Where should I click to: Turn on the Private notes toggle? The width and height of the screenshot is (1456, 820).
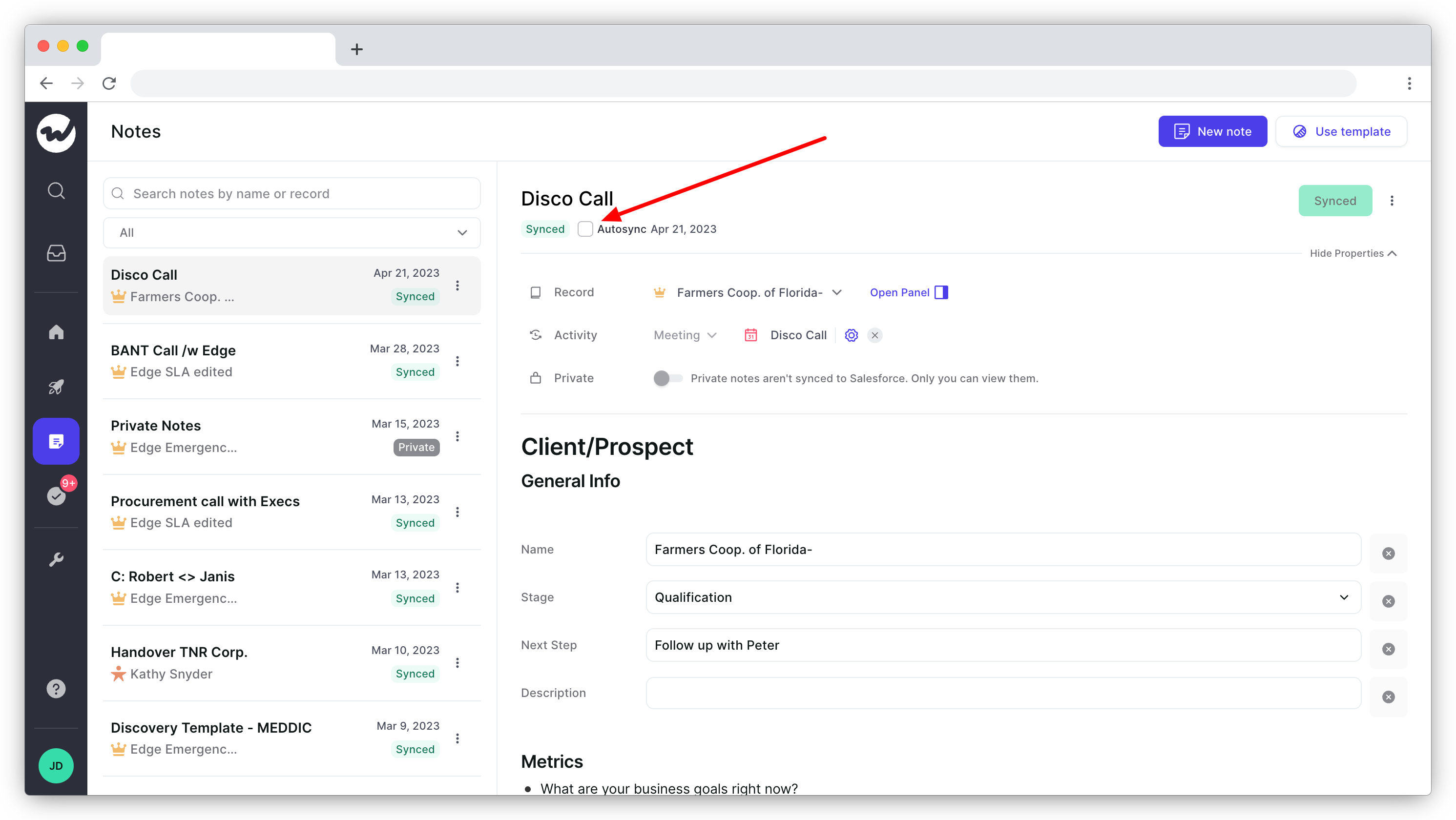[667, 378]
